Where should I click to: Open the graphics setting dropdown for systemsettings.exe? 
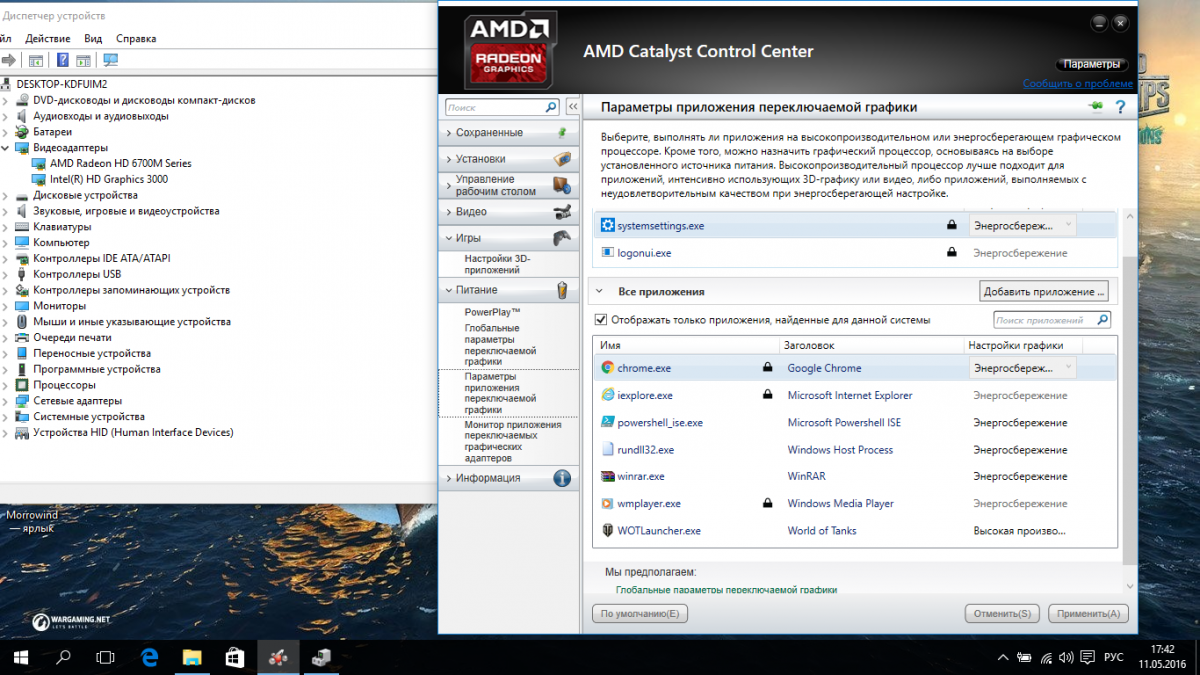(x=1022, y=225)
